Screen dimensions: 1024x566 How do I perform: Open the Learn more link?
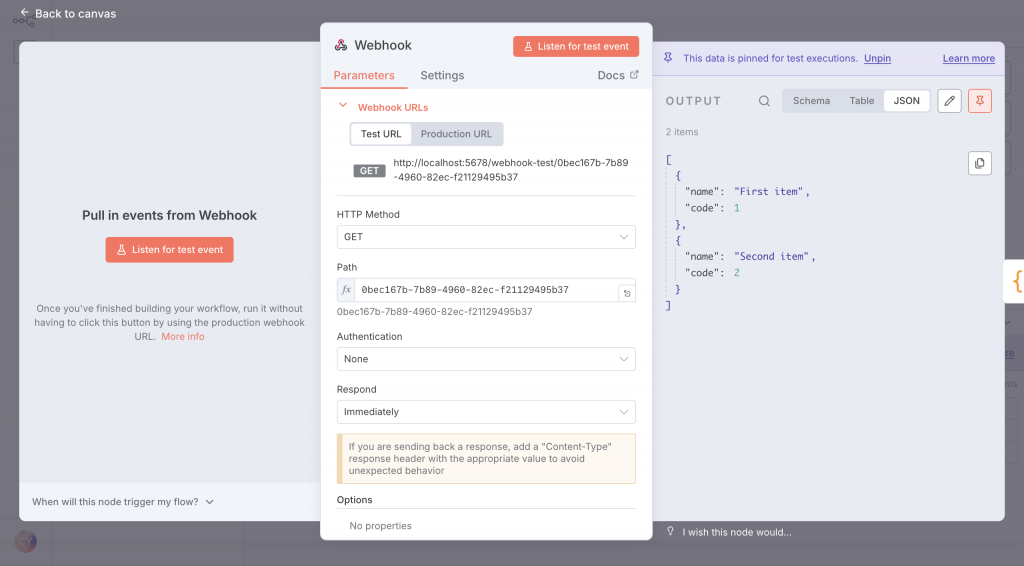pyautogui.click(x=968, y=58)
